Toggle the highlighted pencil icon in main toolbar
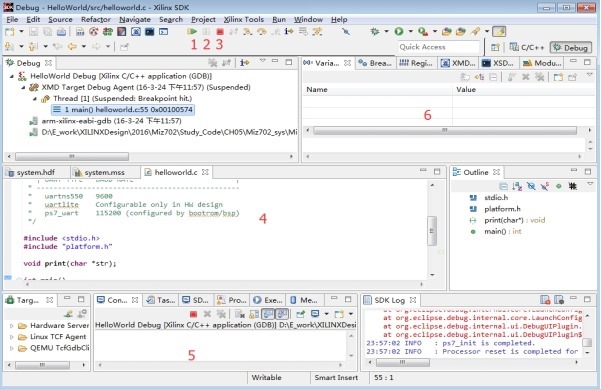The width and height of the screenshot is (601, 389). point(499,31)
